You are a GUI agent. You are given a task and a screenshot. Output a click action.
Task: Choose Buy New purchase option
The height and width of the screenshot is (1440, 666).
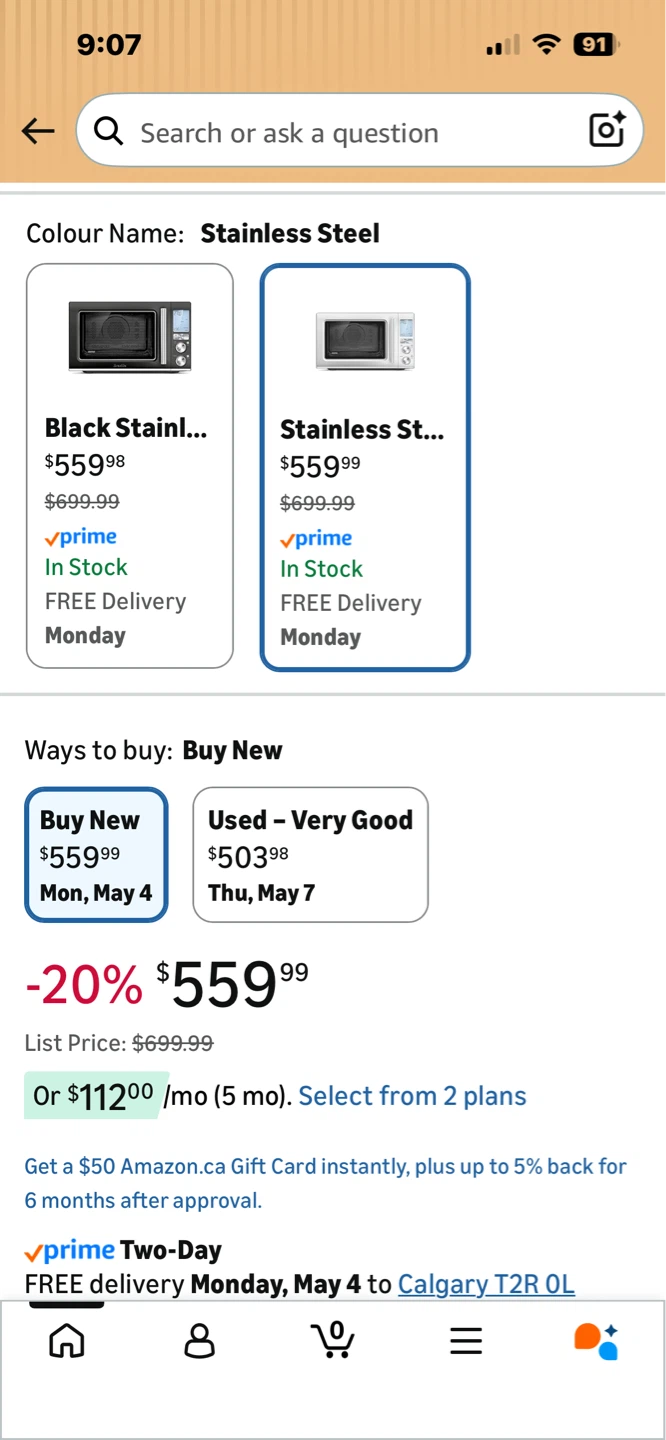point(96,854)
